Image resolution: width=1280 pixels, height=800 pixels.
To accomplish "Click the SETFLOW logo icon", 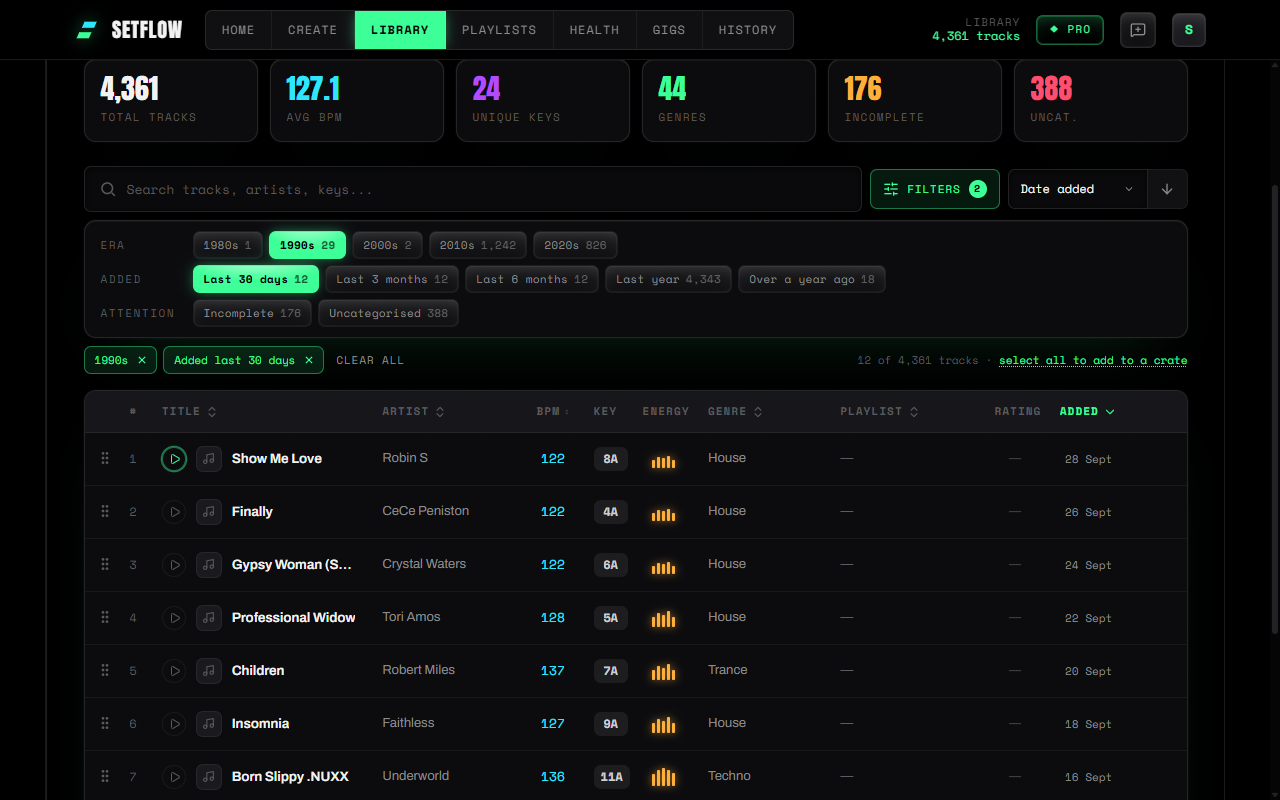I will 87,30.
